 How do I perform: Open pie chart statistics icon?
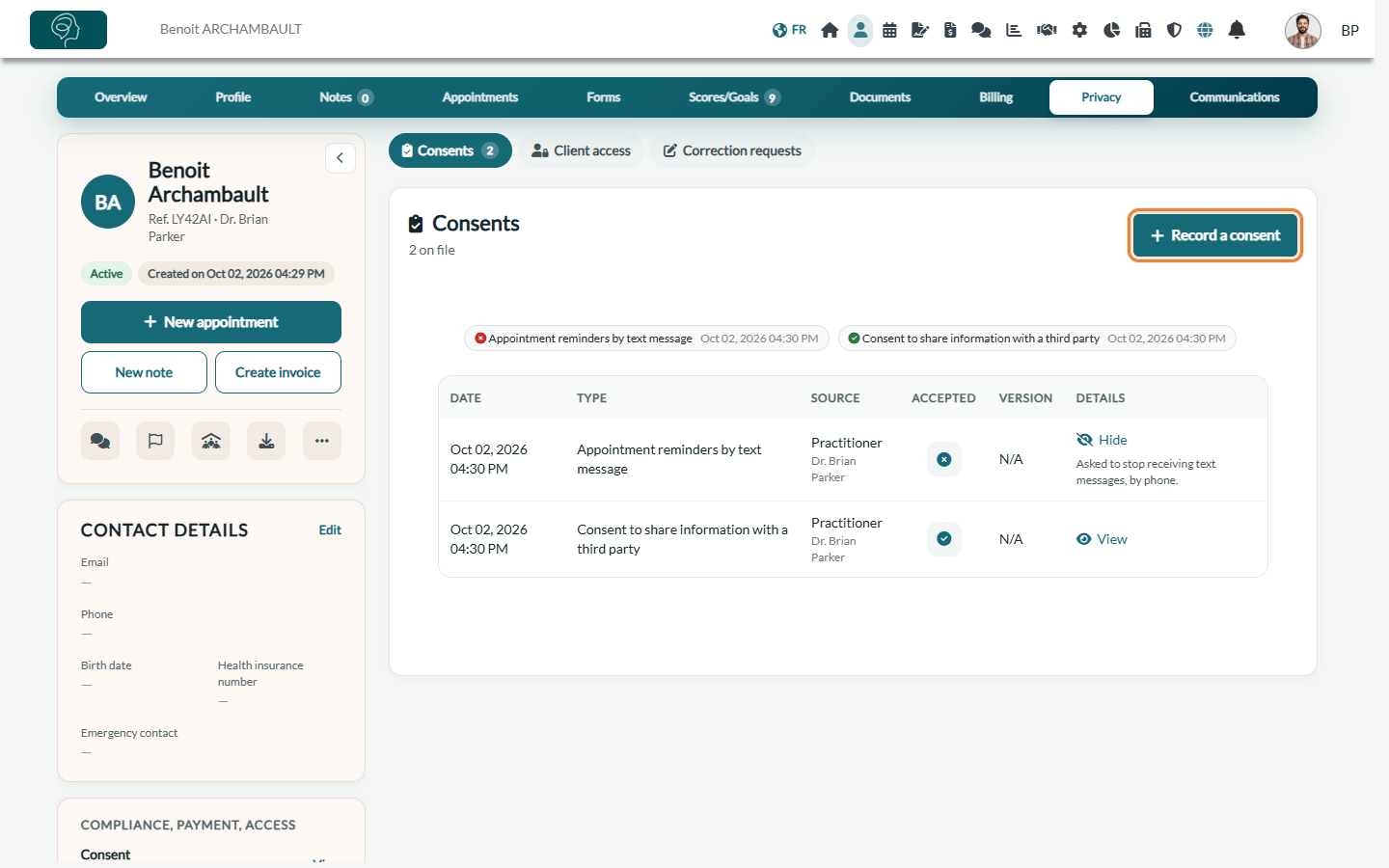pyautogui.click(x=1111, y=30)
